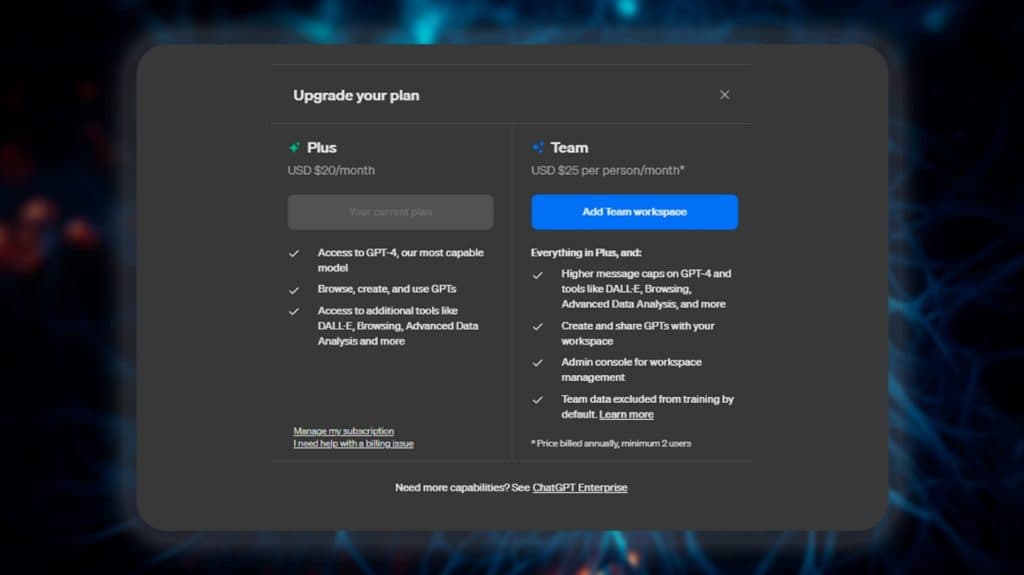
Task: Open the Learn more link
Action: point(626,414)
